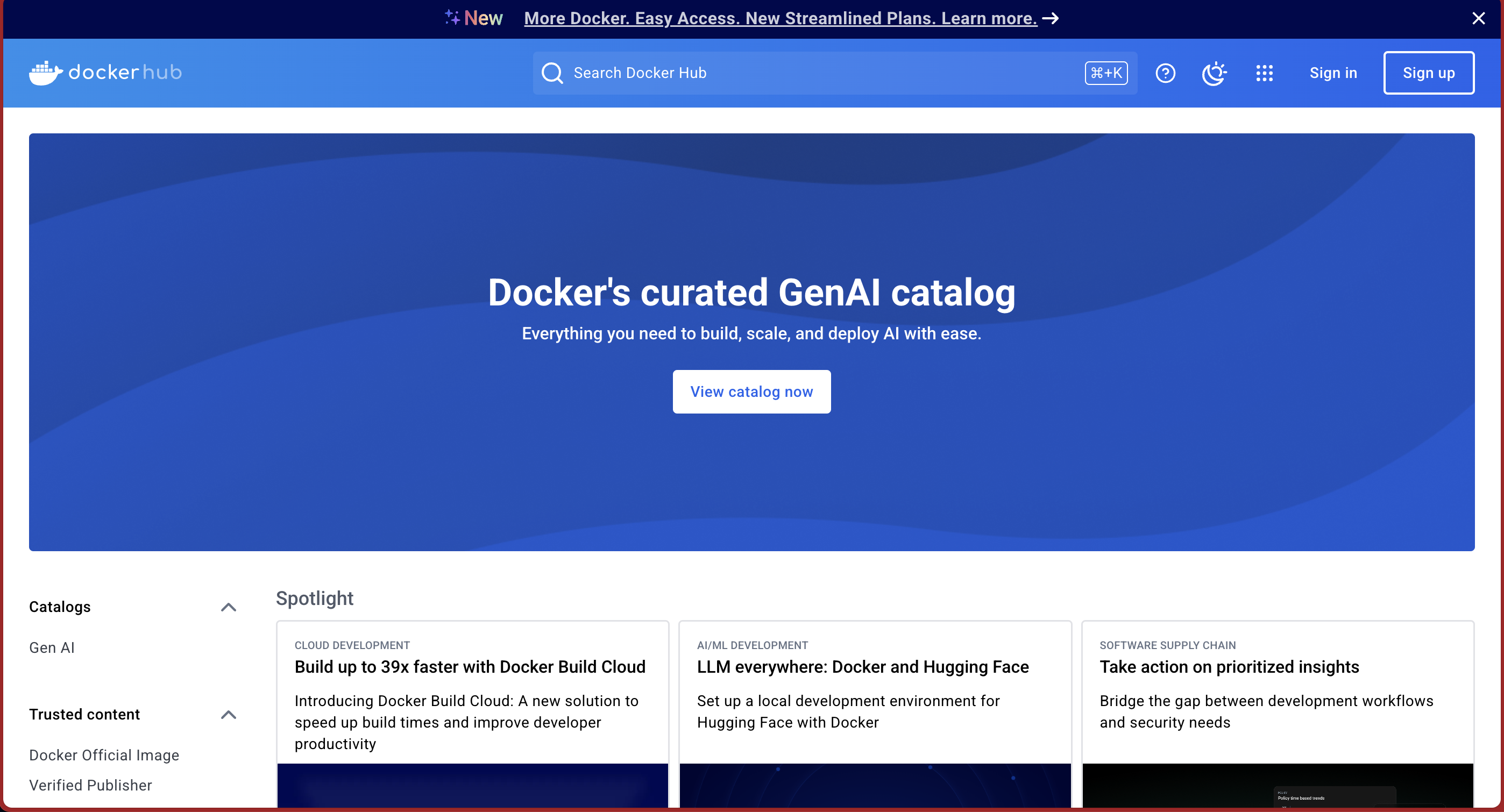
Task: Click the ⌘+K shortcut badge
Action: [x=1106, y=73]
